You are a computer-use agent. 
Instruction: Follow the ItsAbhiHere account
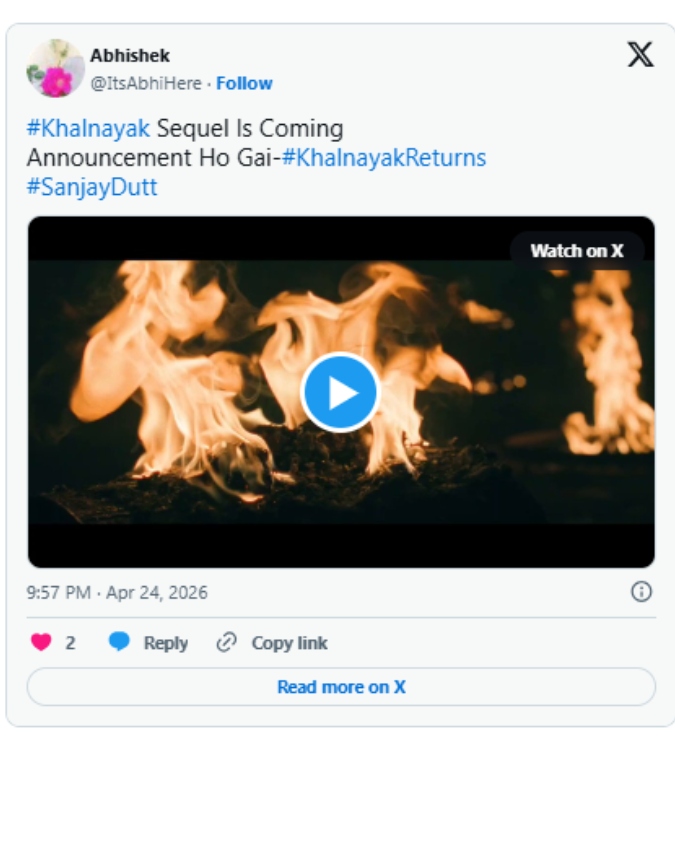[x=244, y=83]
